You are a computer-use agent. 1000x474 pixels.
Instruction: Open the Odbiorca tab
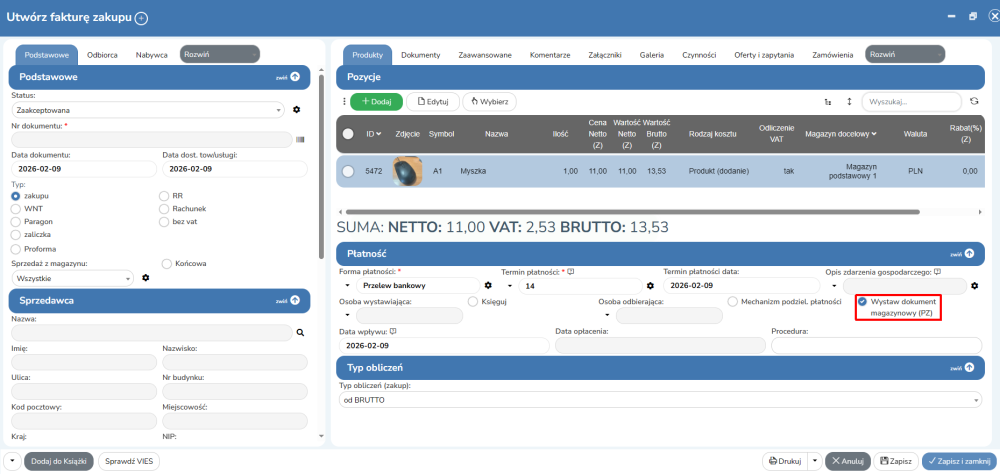coord(104,54)
